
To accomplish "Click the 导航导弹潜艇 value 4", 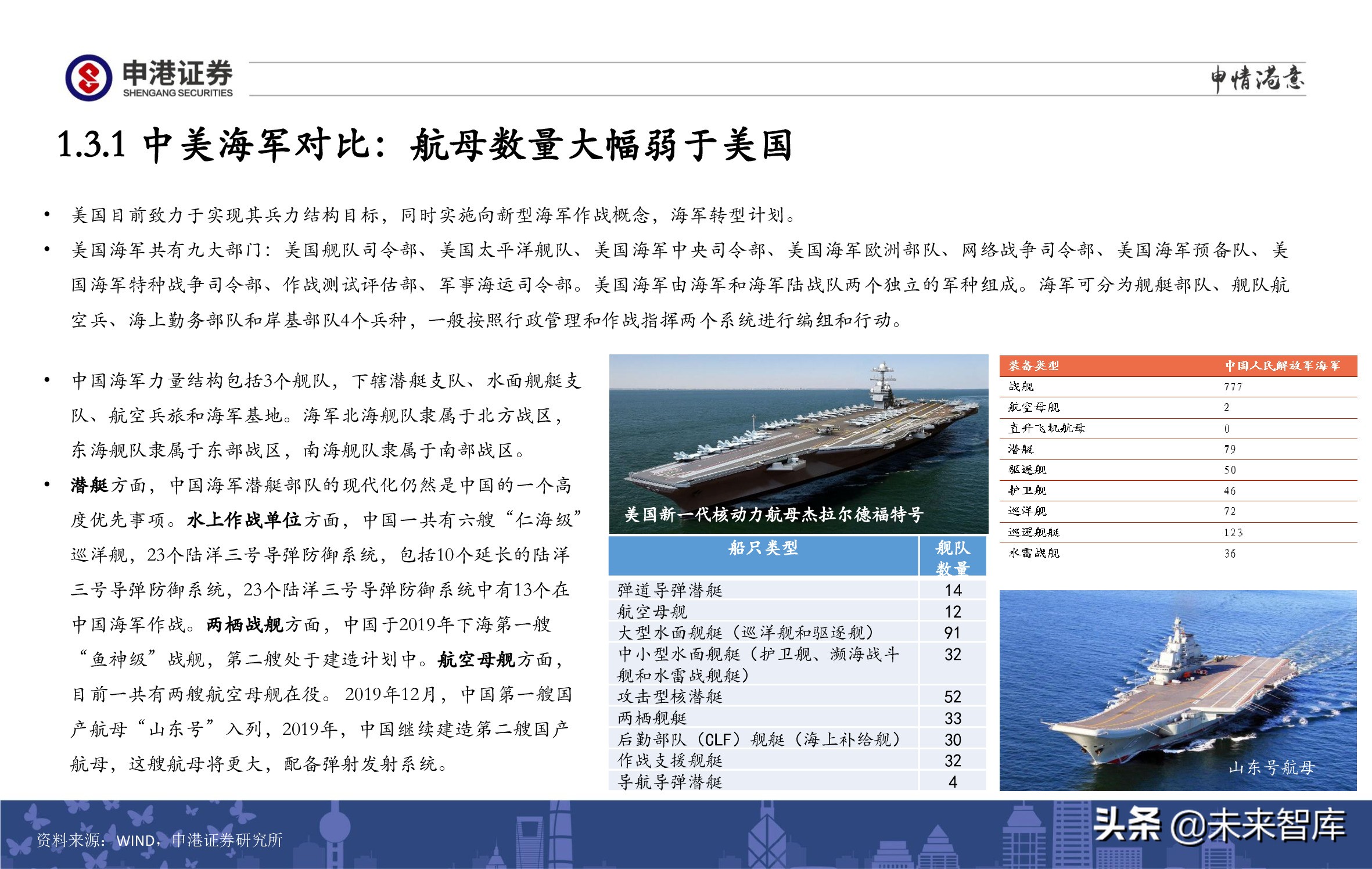I will 953,782.
